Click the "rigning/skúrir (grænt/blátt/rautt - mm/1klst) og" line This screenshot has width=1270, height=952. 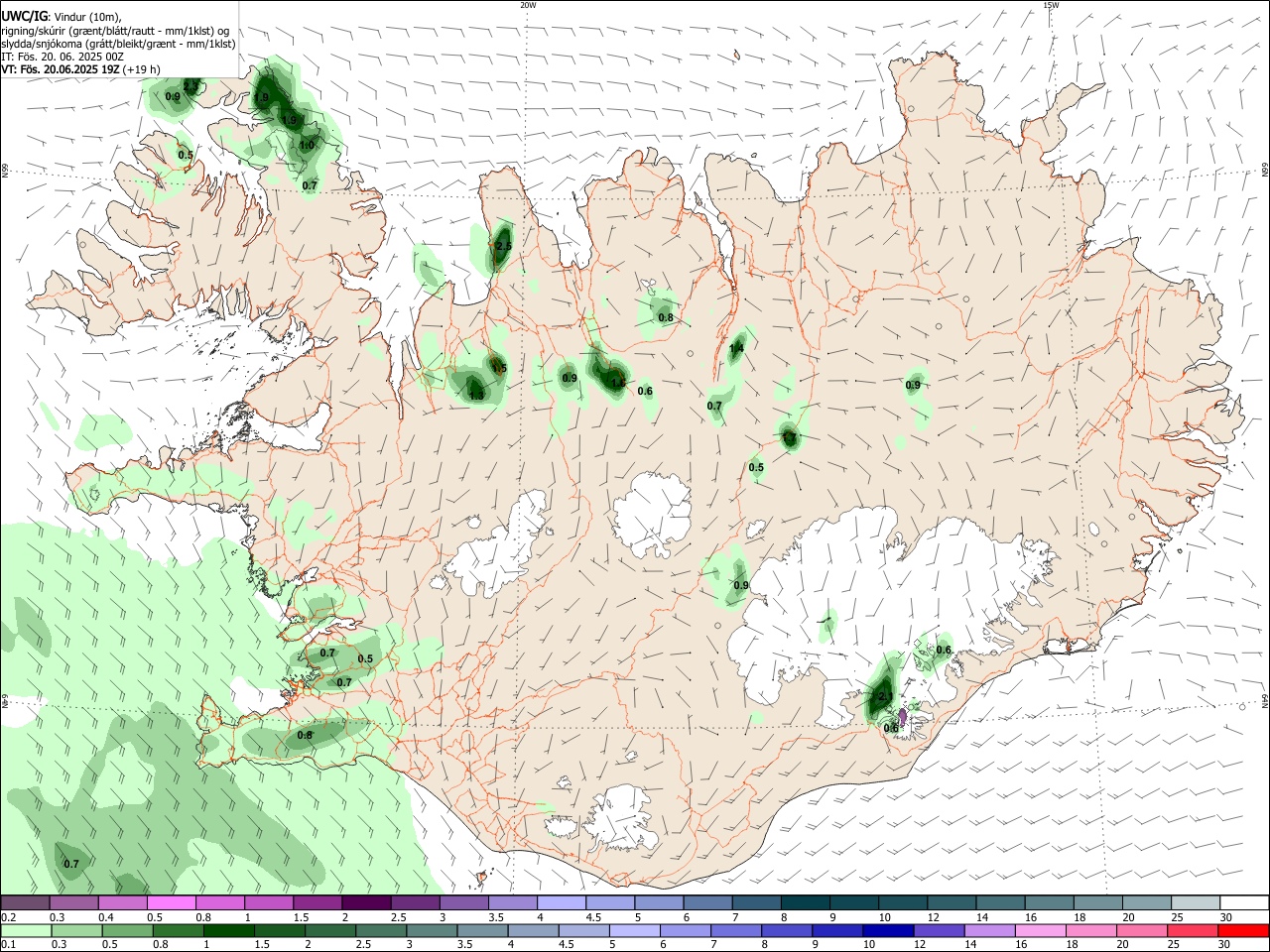pyautogui.click(x=115, y=31)
